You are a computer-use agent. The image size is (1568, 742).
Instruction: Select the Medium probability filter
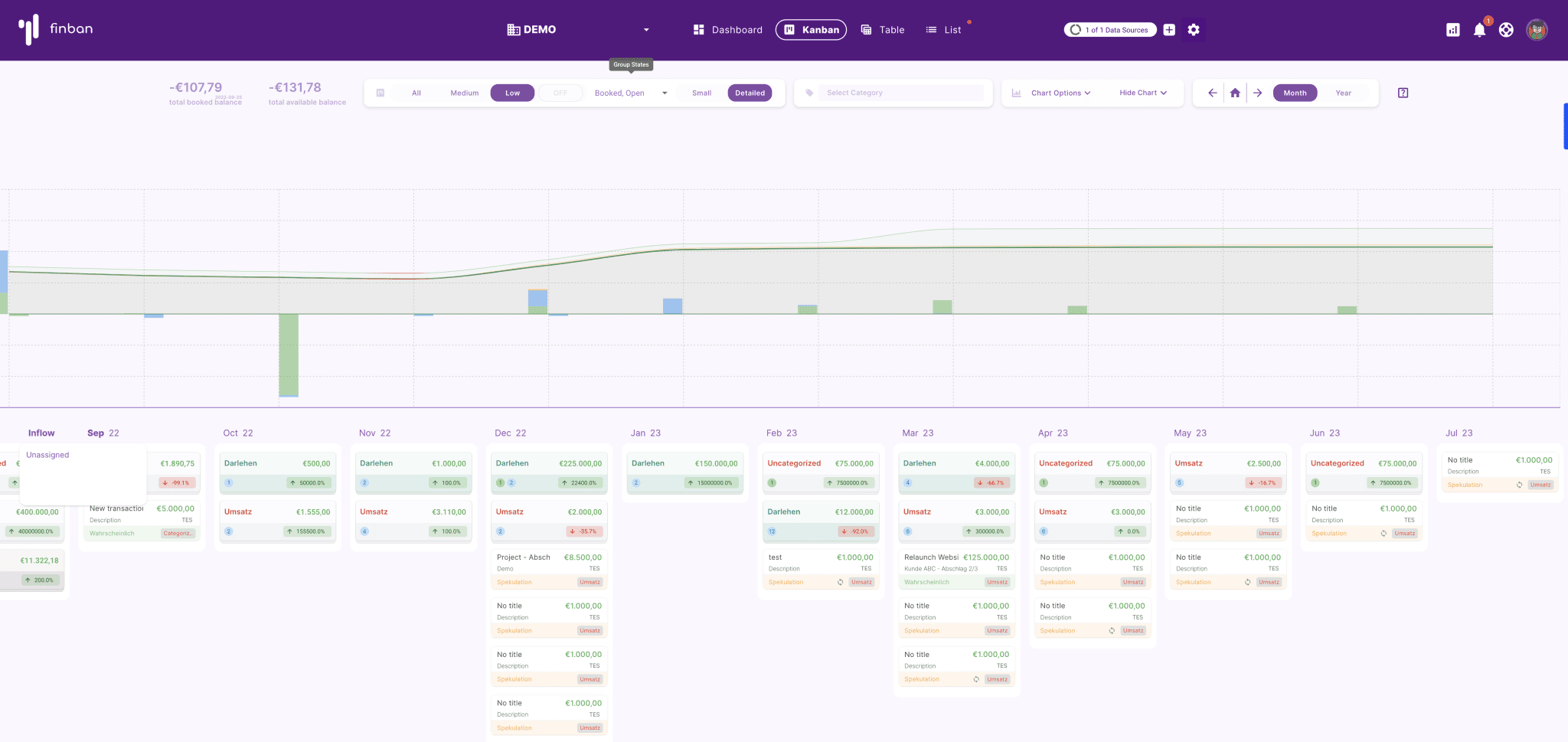tap(464, 93)
